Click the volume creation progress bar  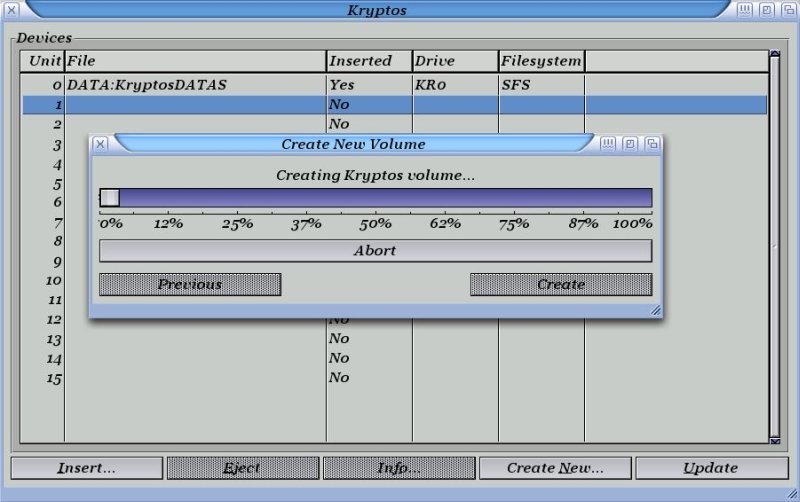pos(376,198)
